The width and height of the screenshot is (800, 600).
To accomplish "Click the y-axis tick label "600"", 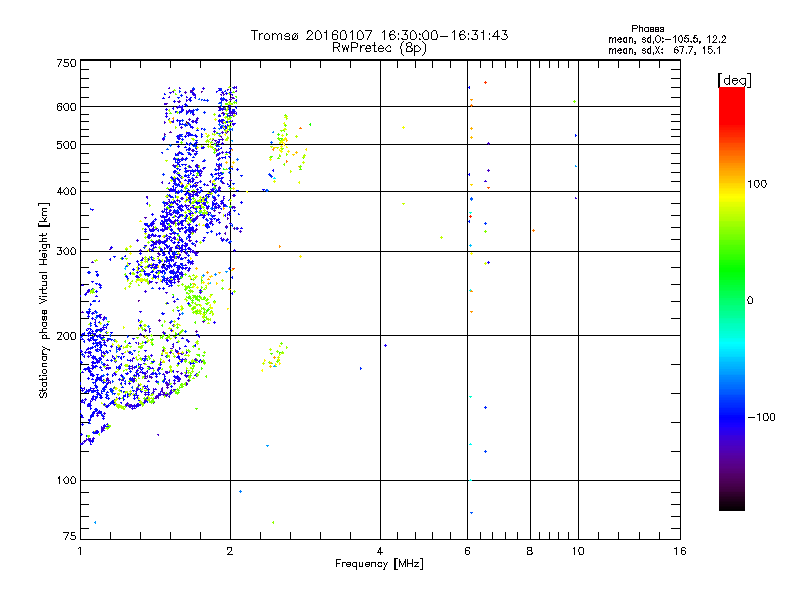I will [66, 107].
